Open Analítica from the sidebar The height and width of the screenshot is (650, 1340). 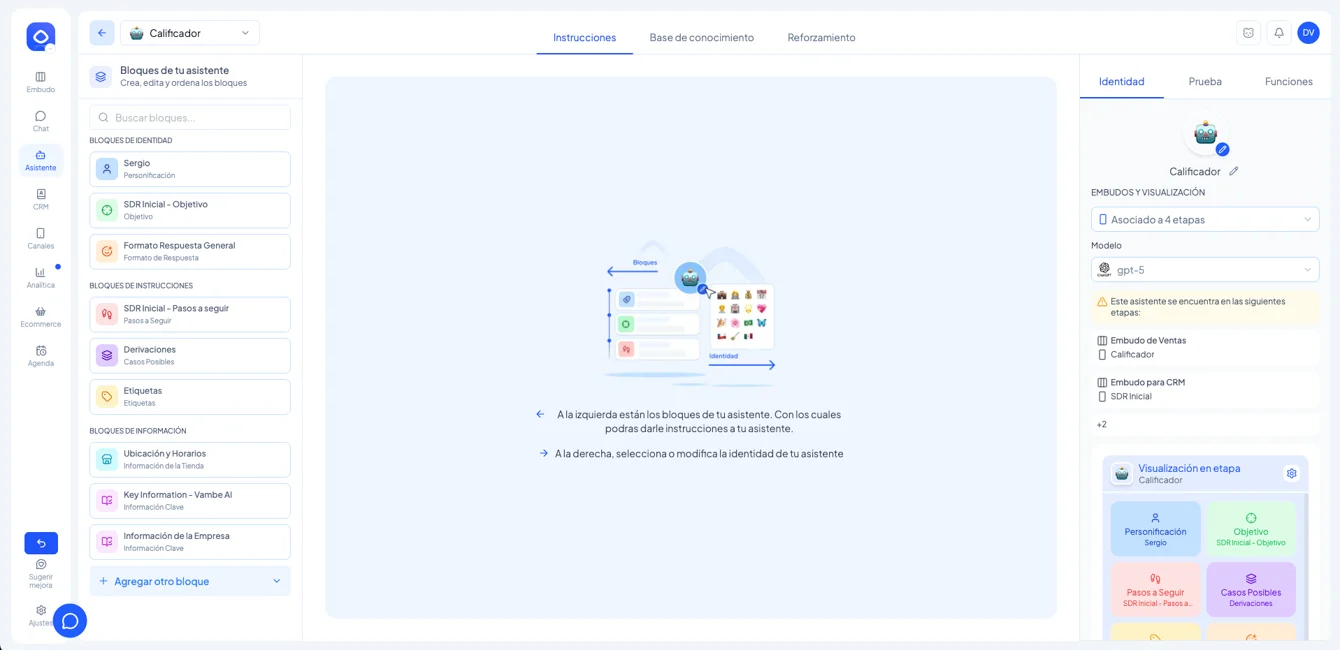click(40, 277)
